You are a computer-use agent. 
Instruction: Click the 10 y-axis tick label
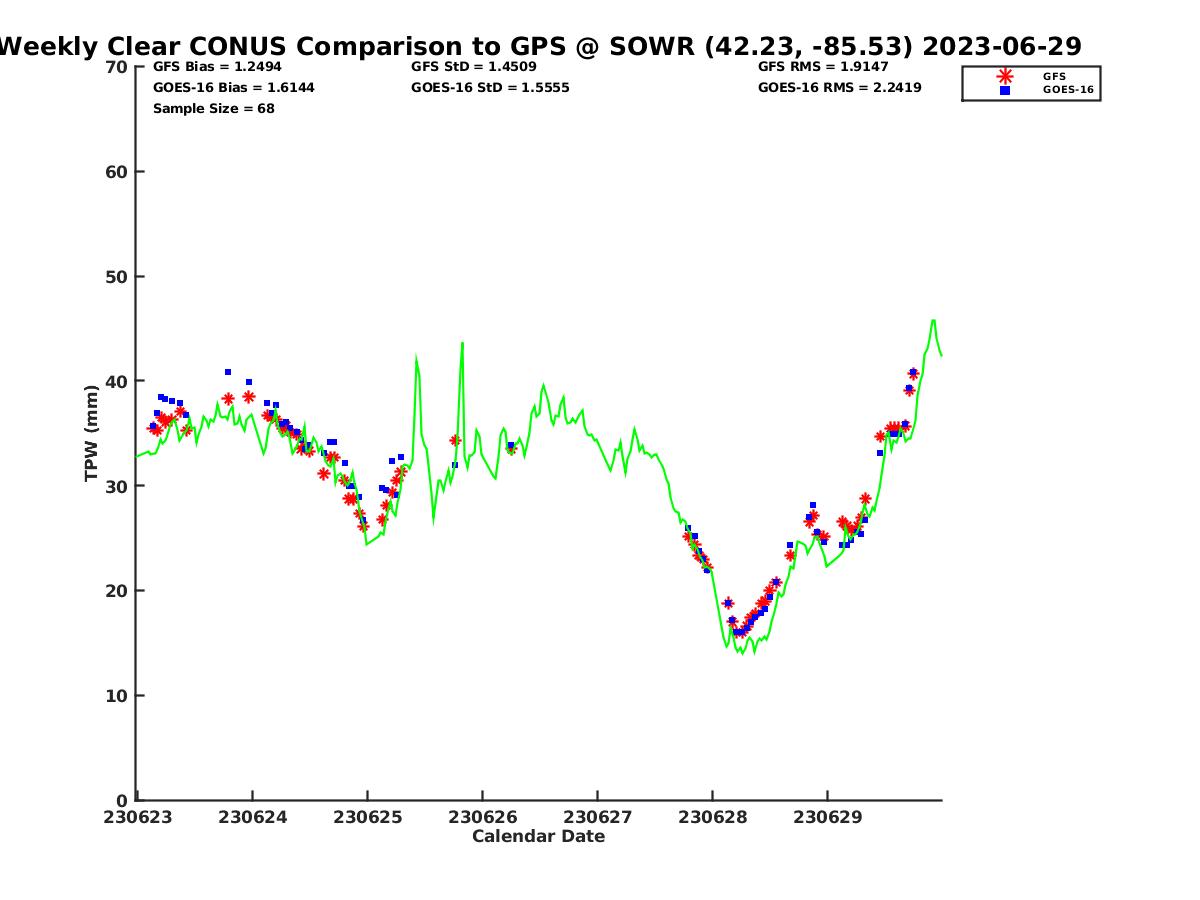(x=116, y=696)
